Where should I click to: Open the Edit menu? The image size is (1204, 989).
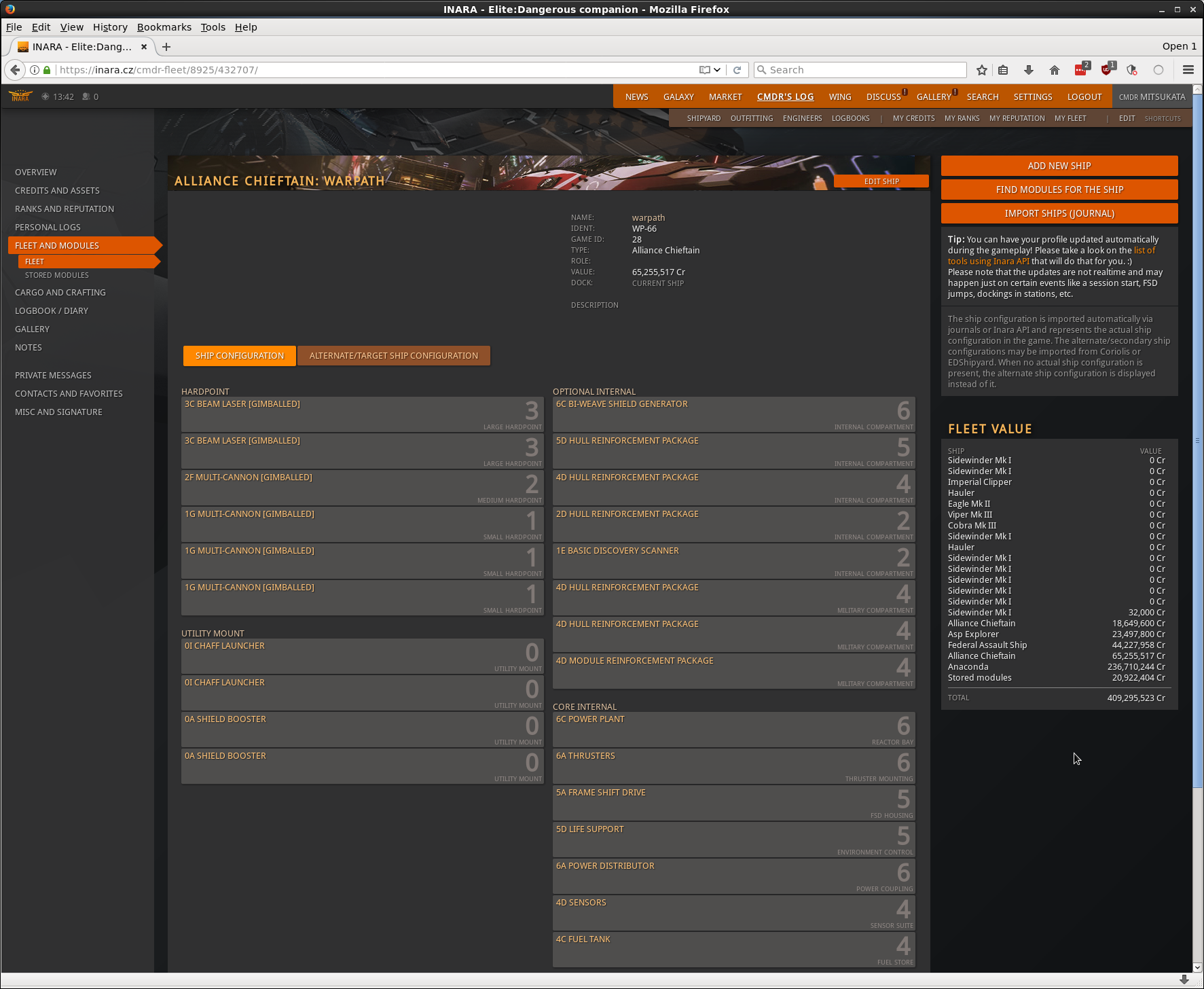tap(41, 27)
